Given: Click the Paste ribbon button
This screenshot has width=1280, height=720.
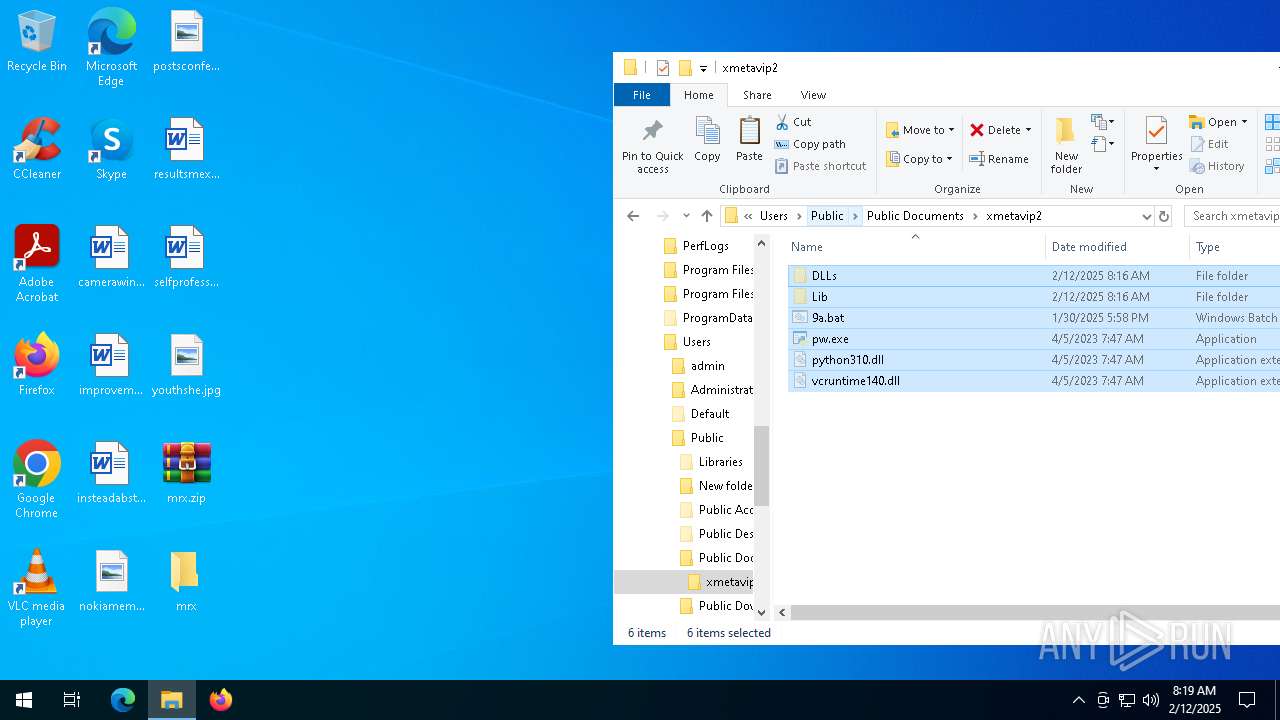Looking at the screenshot, I should point(749,139).
